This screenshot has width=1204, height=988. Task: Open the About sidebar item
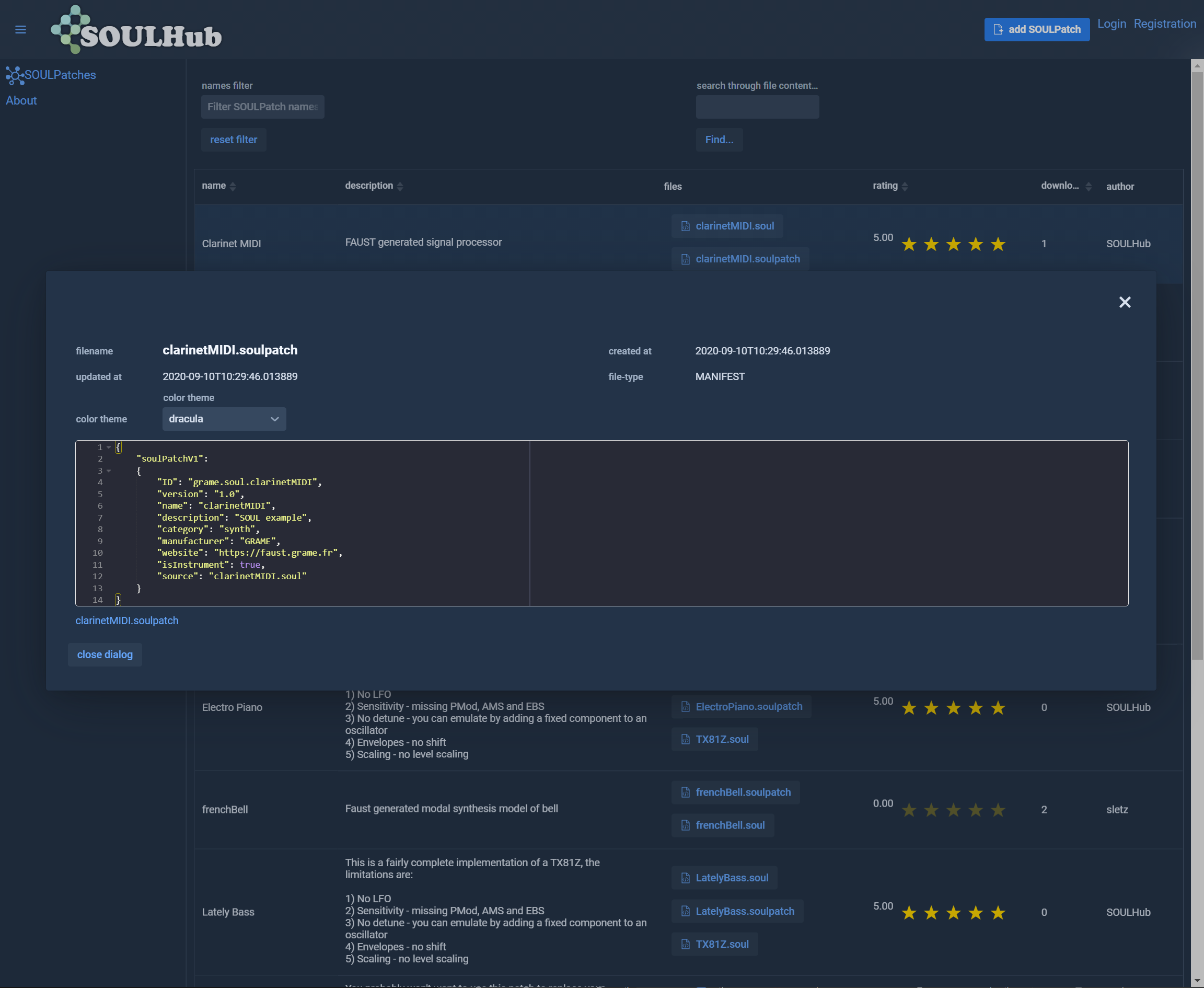pyautogui.click(x=21, y=101)
